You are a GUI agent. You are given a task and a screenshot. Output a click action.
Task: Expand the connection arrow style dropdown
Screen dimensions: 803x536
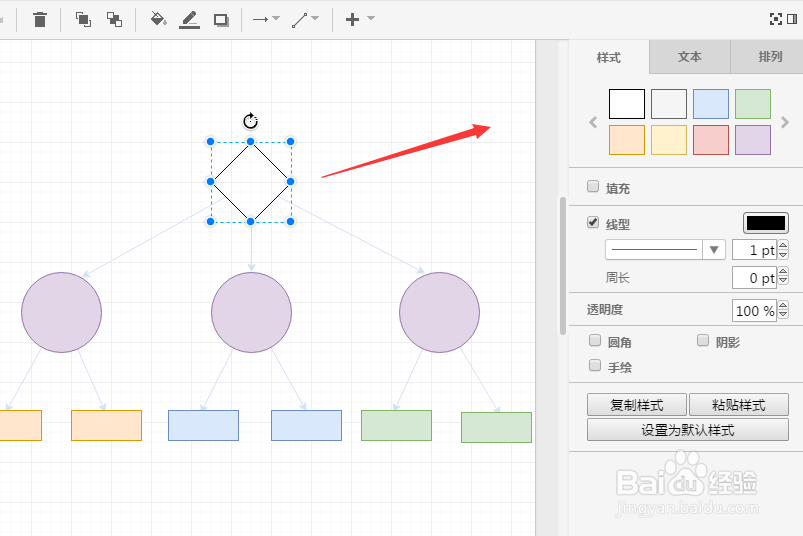(x=266, y=19)
